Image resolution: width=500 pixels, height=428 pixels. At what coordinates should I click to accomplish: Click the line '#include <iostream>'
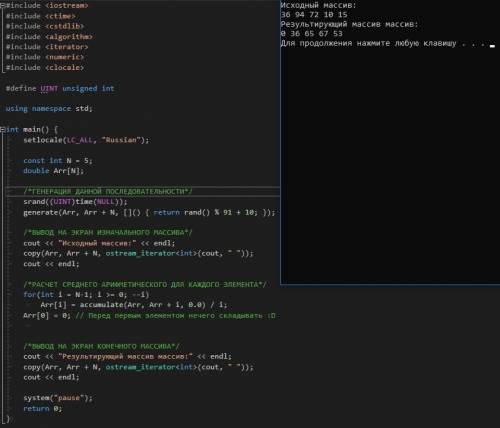tap(47, 6)
